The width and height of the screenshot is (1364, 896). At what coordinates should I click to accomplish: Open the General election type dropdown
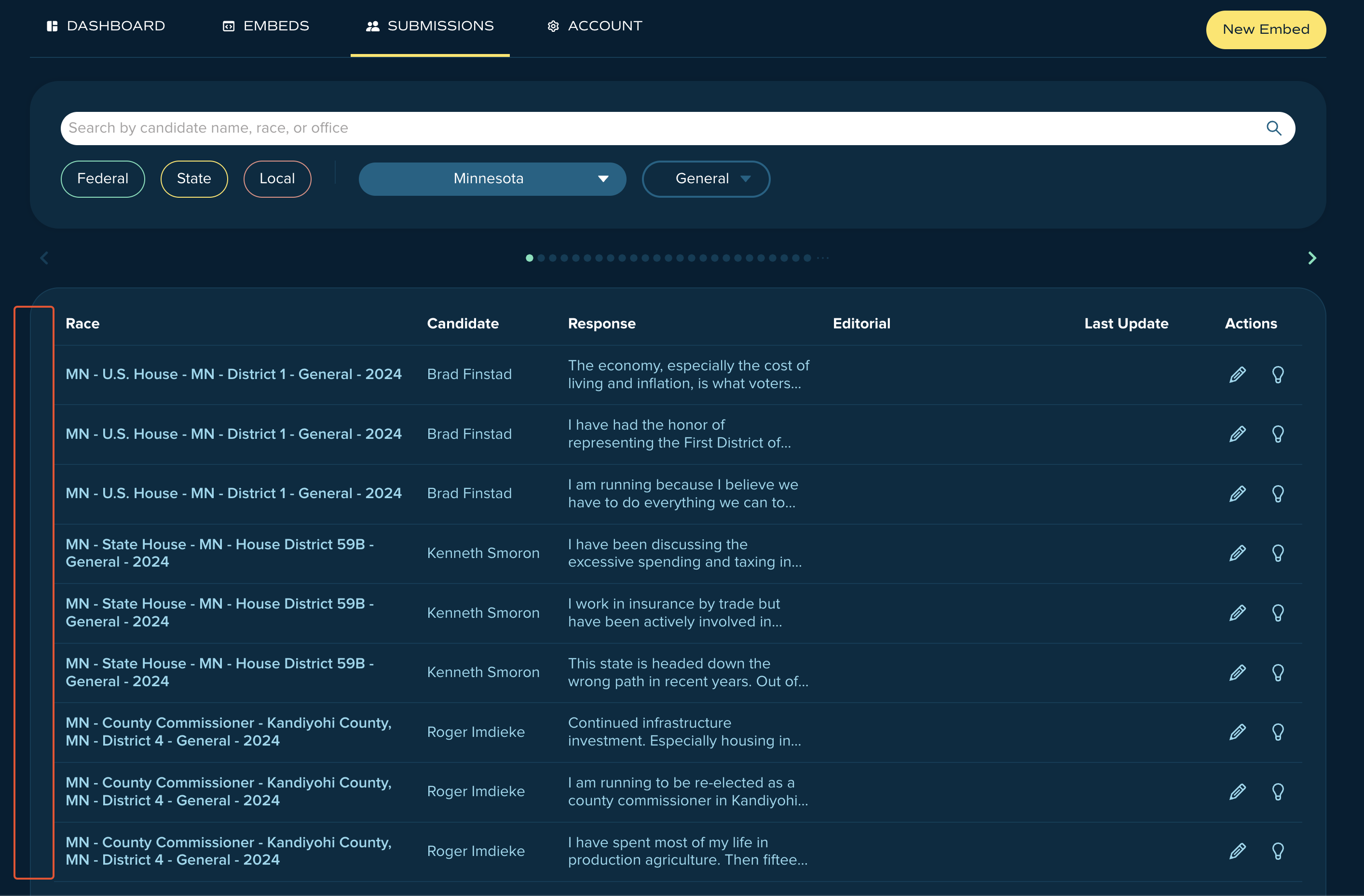[706, 179]
